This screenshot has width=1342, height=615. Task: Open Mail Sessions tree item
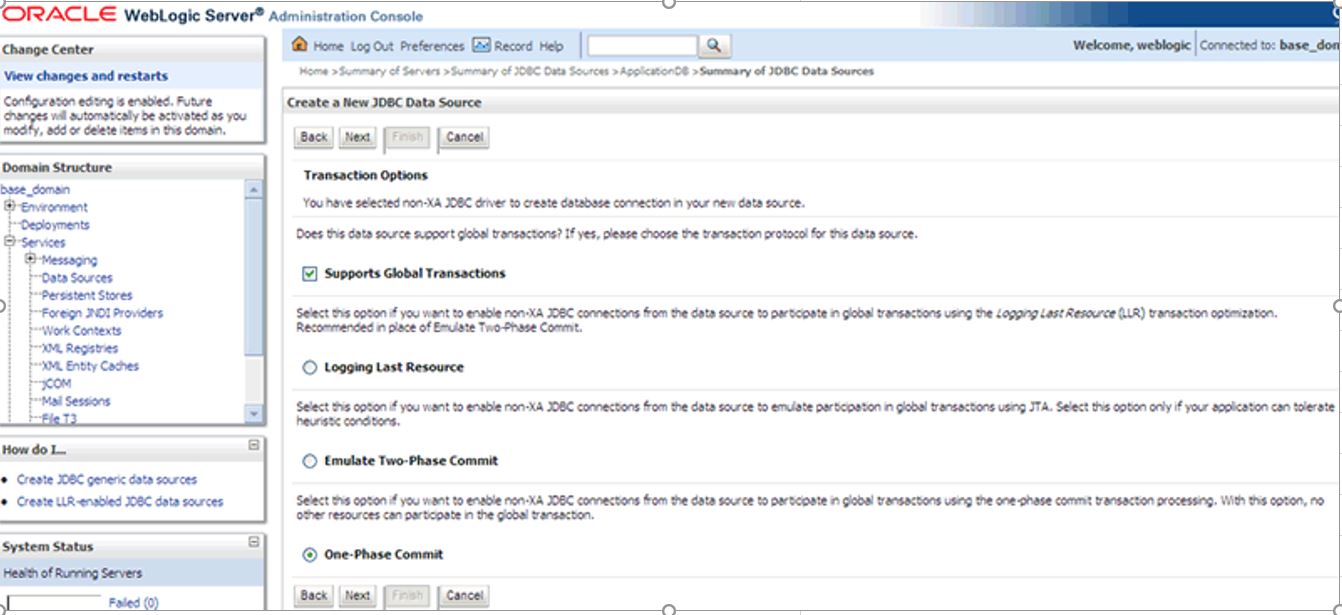coord(76,401)
